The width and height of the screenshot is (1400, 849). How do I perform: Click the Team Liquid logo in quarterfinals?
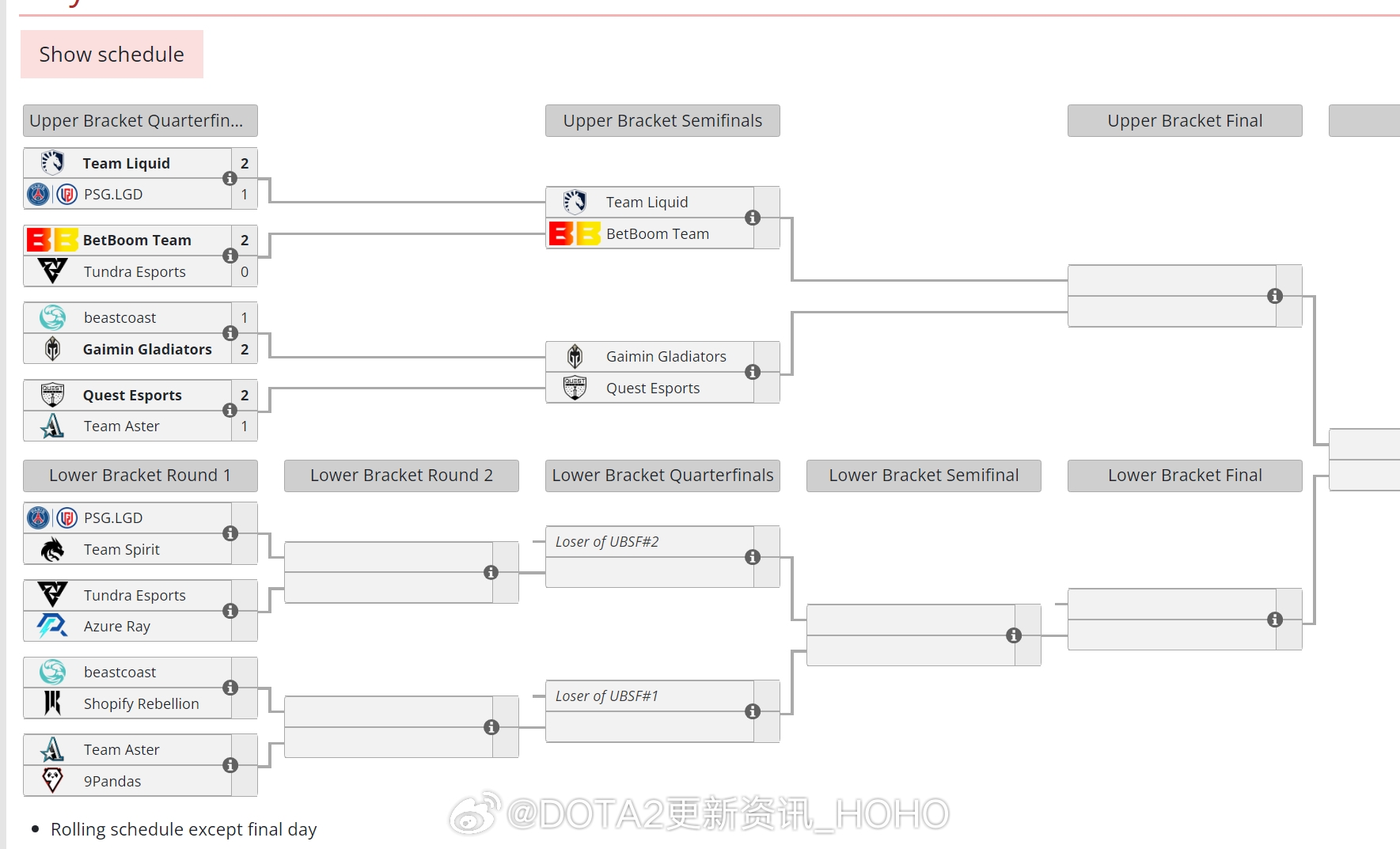(52, 163)
